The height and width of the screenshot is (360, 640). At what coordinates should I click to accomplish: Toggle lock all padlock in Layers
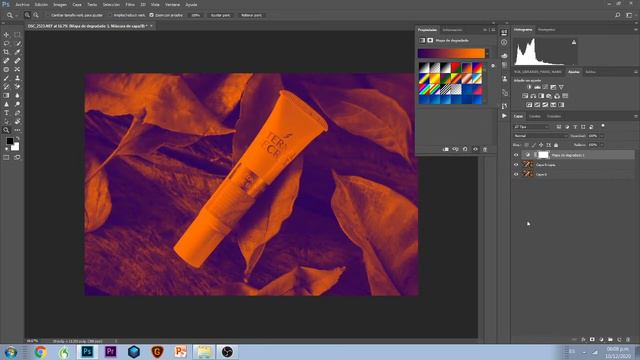pos(556,145)
